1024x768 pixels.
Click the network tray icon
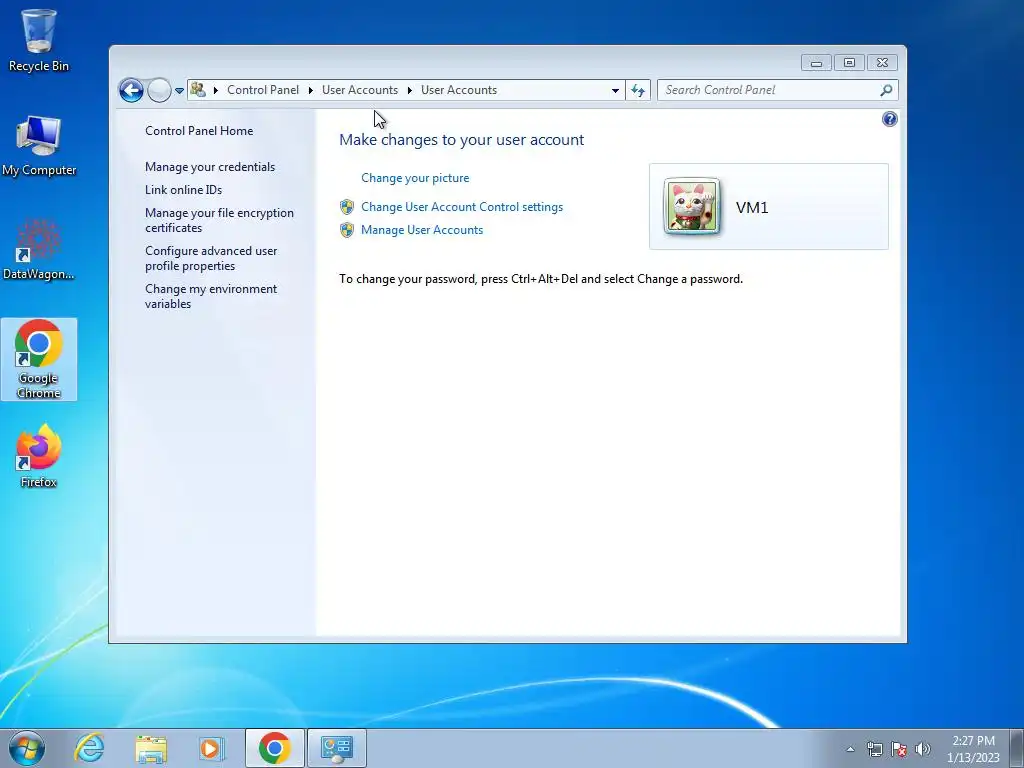pos(874,749)
